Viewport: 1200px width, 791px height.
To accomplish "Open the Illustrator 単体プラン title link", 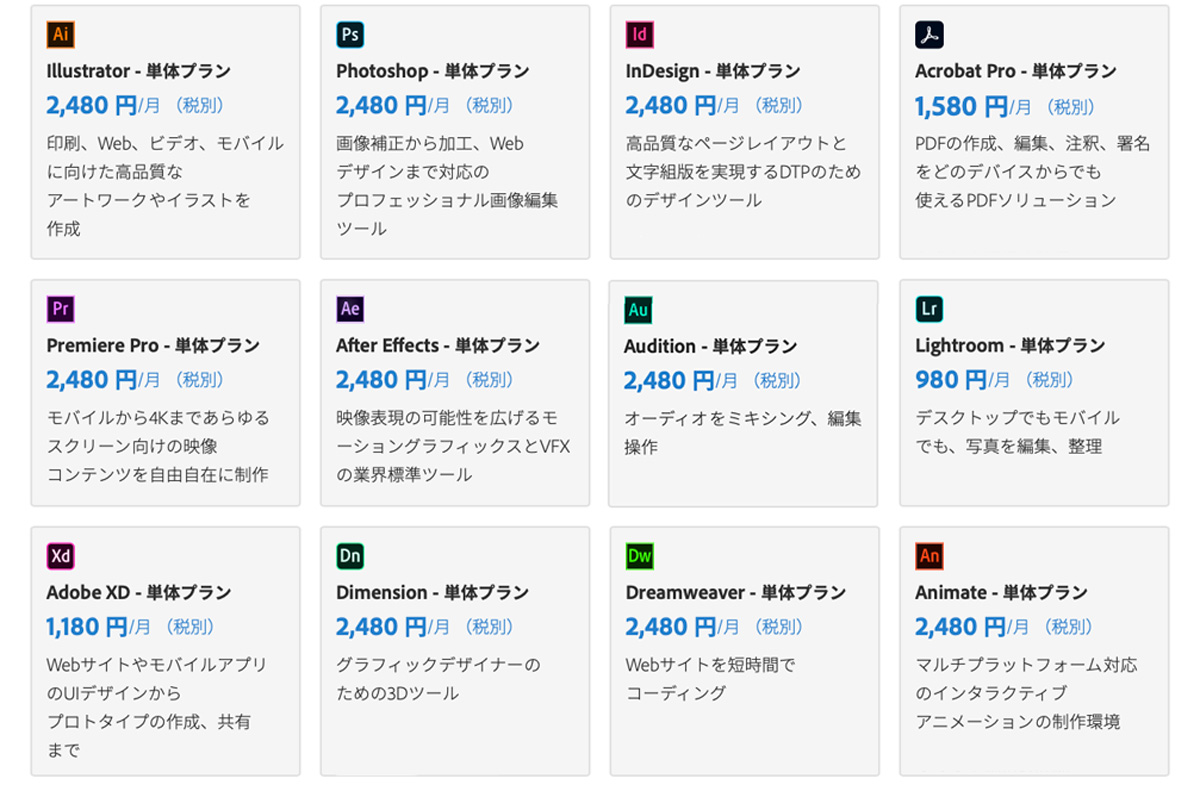I will [138, 71].
